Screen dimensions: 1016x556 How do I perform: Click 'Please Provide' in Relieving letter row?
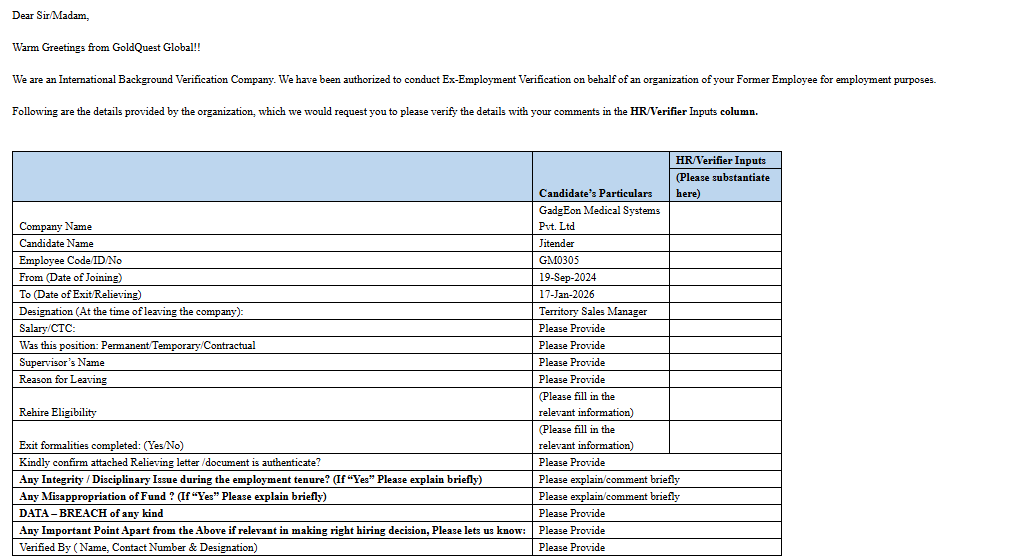[x=572, y=462]
